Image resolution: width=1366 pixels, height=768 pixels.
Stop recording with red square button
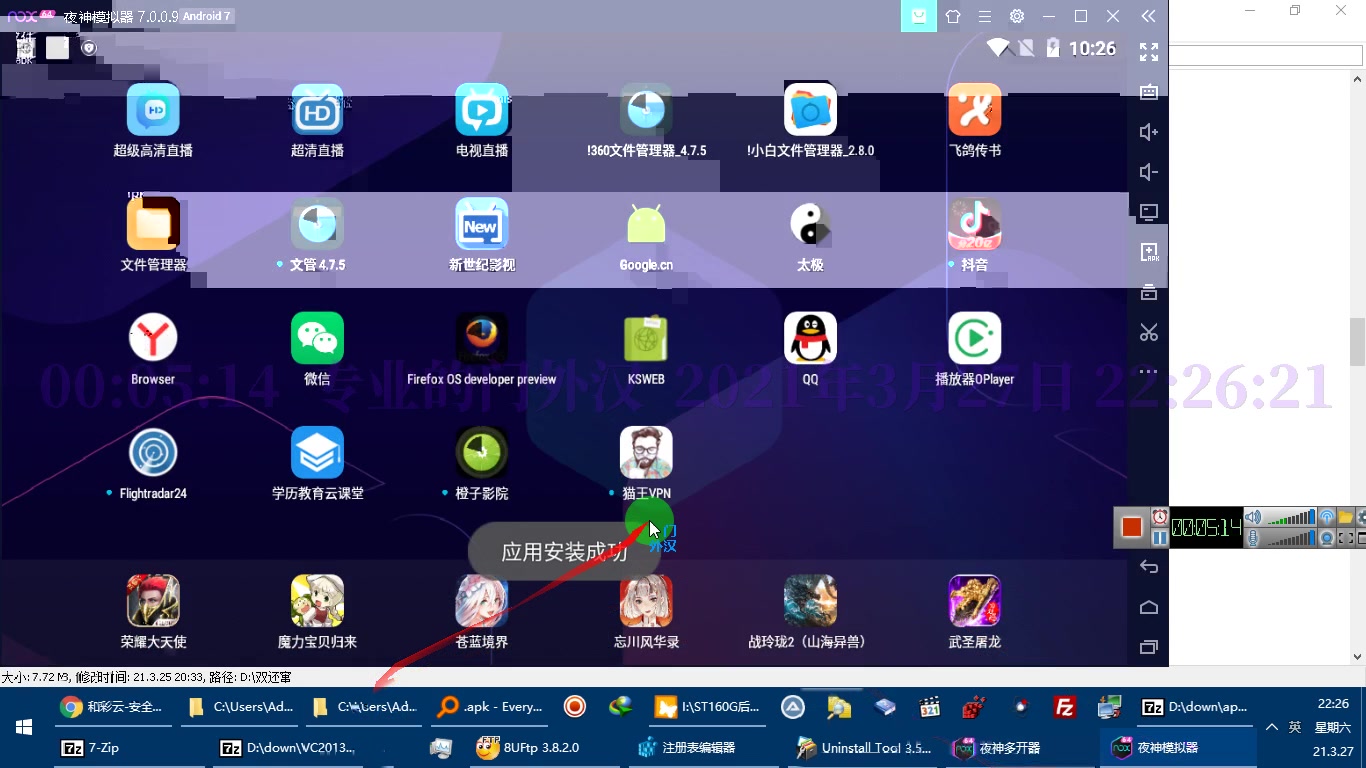click(1132, 527)
